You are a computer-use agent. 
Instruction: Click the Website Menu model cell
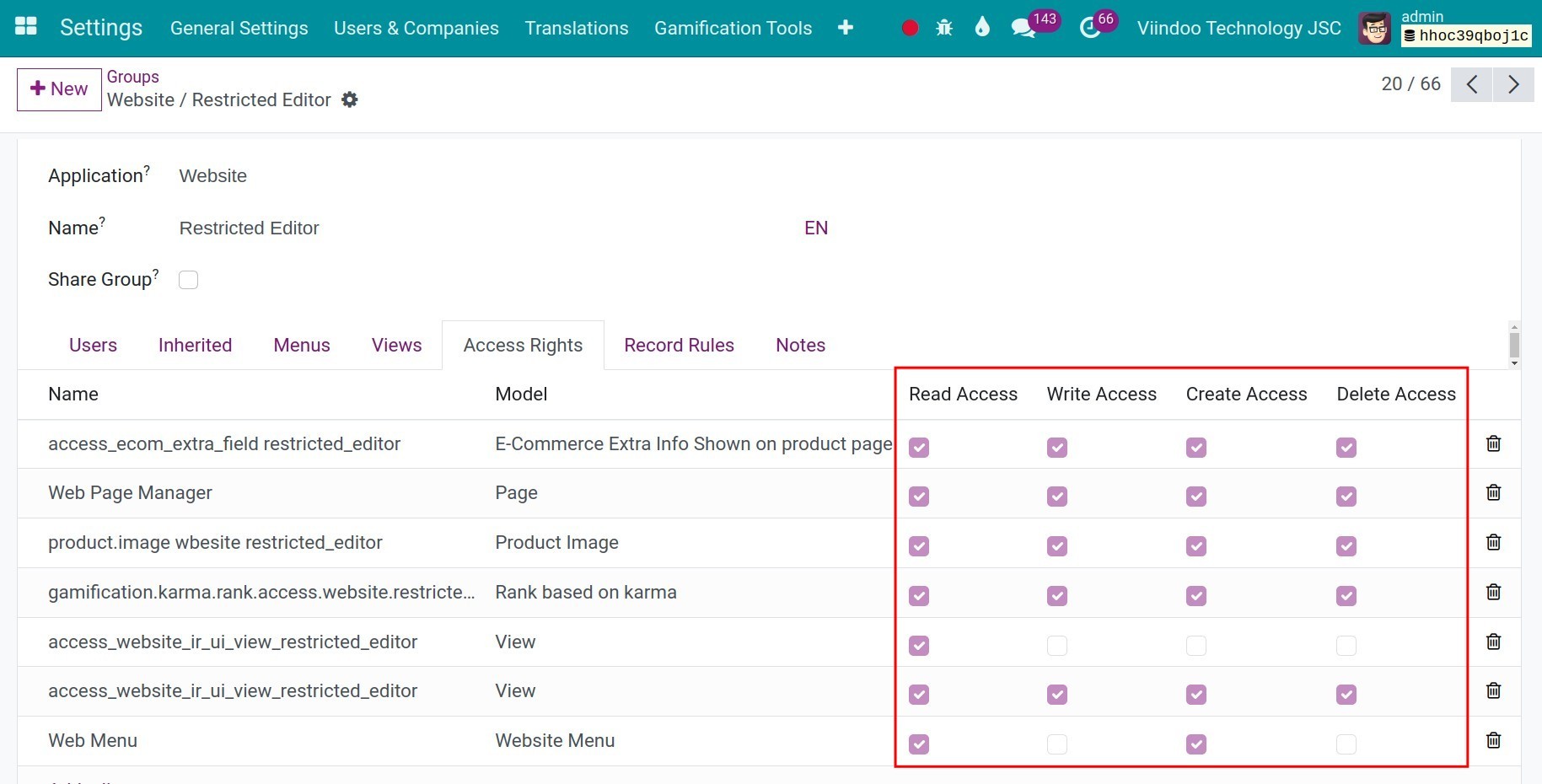[555, 740]
